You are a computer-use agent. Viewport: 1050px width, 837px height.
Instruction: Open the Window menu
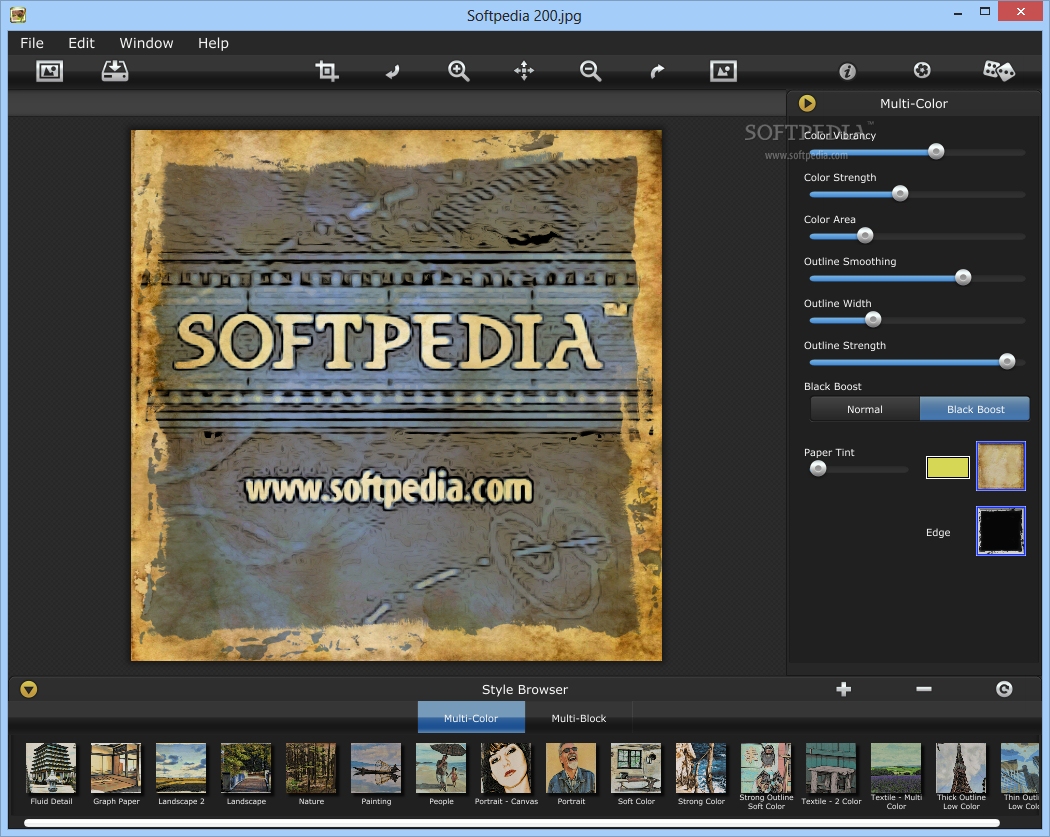[x=146, y=43]
